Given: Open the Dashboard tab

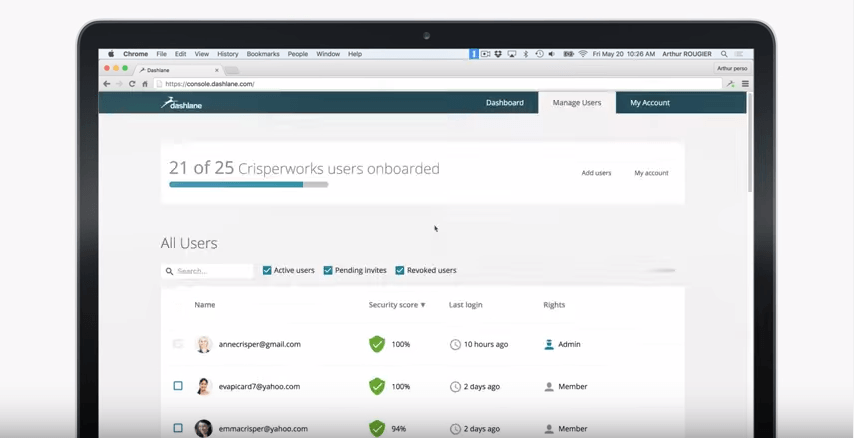Looking at the screenshot, I should (x=505, y=102).
